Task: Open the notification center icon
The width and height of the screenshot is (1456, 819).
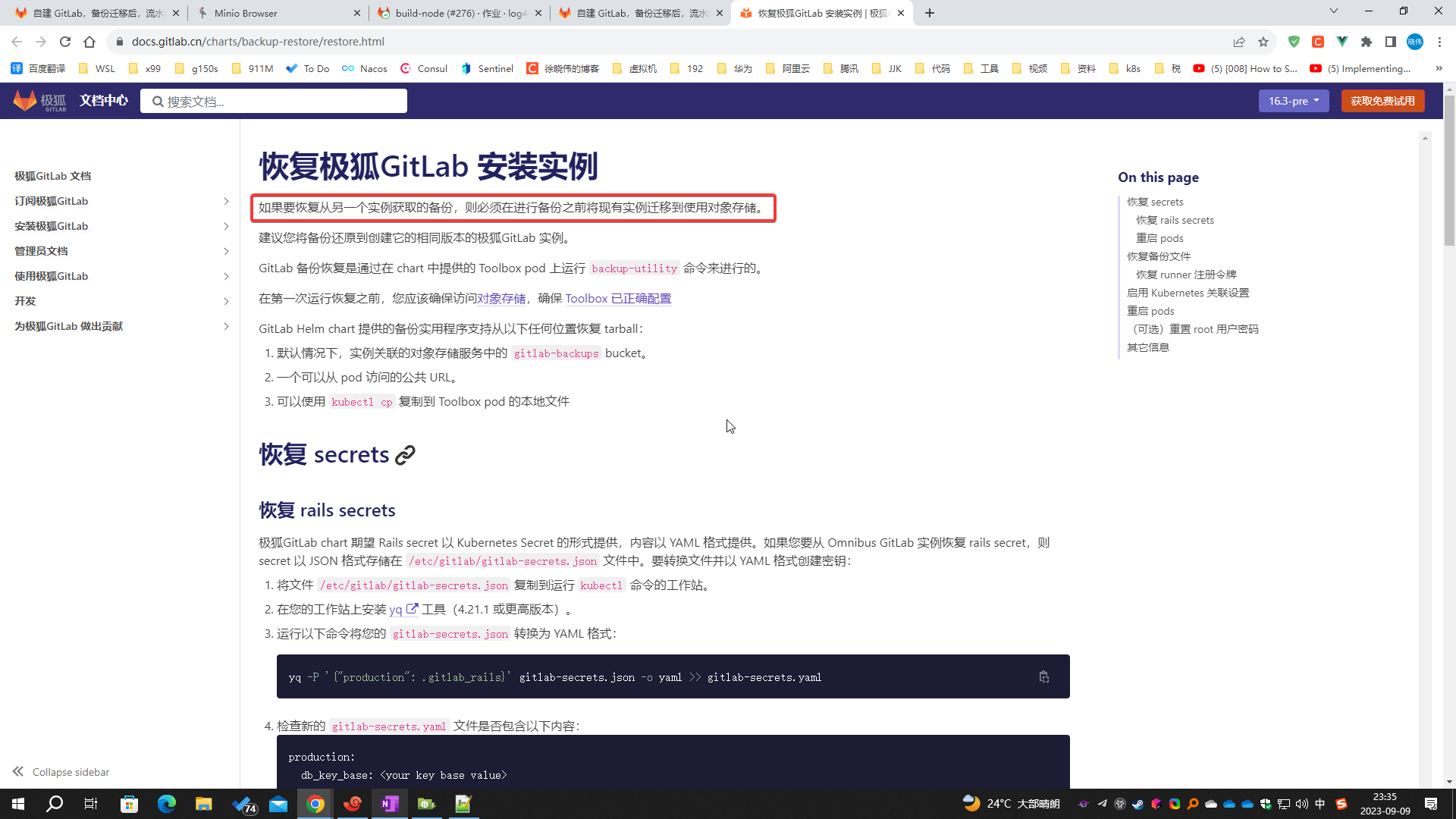Action: pyautogui.click(x=1431, y=804)
